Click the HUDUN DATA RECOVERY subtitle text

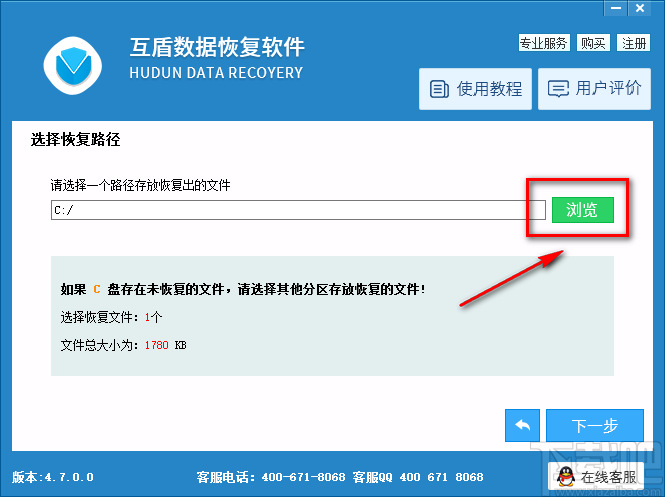[x=216, y=73]
